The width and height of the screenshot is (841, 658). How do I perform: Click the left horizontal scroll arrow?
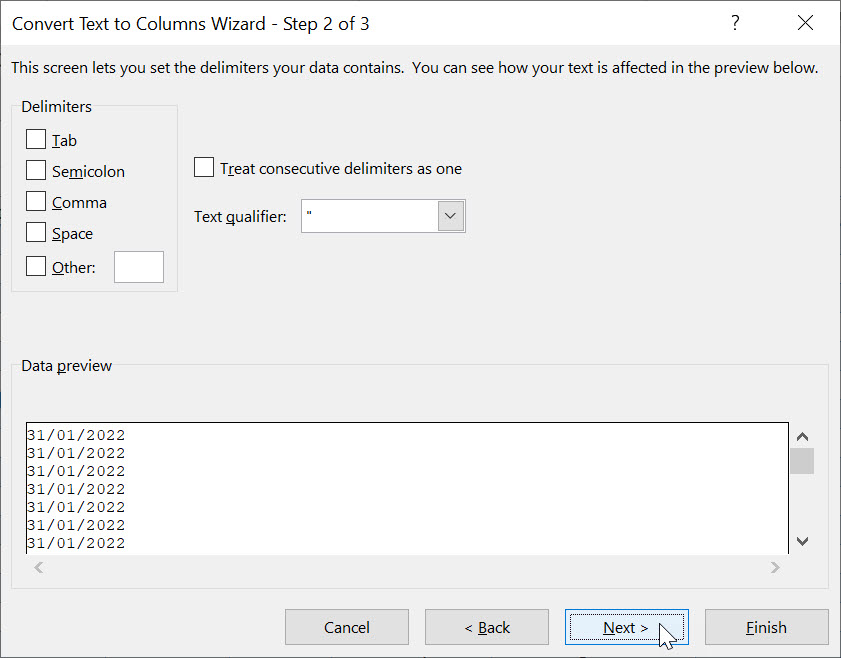click(x=38, y=567)
